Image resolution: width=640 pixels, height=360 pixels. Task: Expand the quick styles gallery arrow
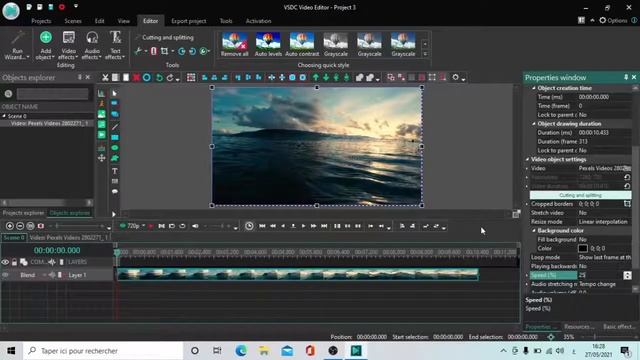pyautogui.click(x=425, y=54)
